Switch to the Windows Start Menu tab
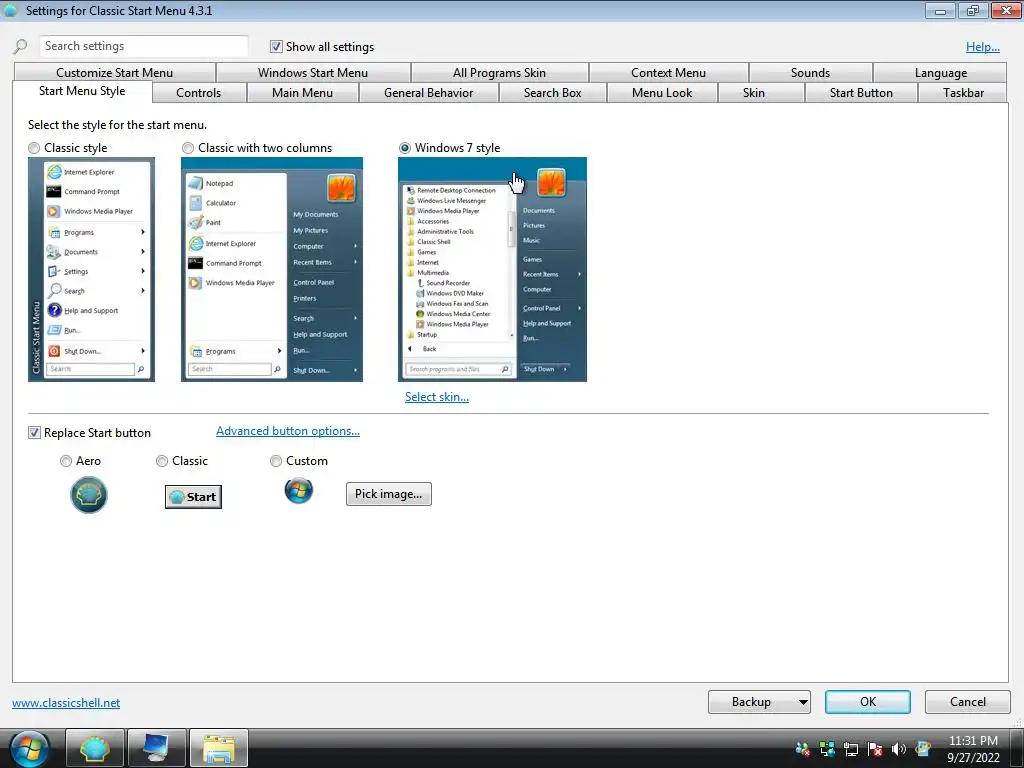1024x768 pixels. point(313,72)
